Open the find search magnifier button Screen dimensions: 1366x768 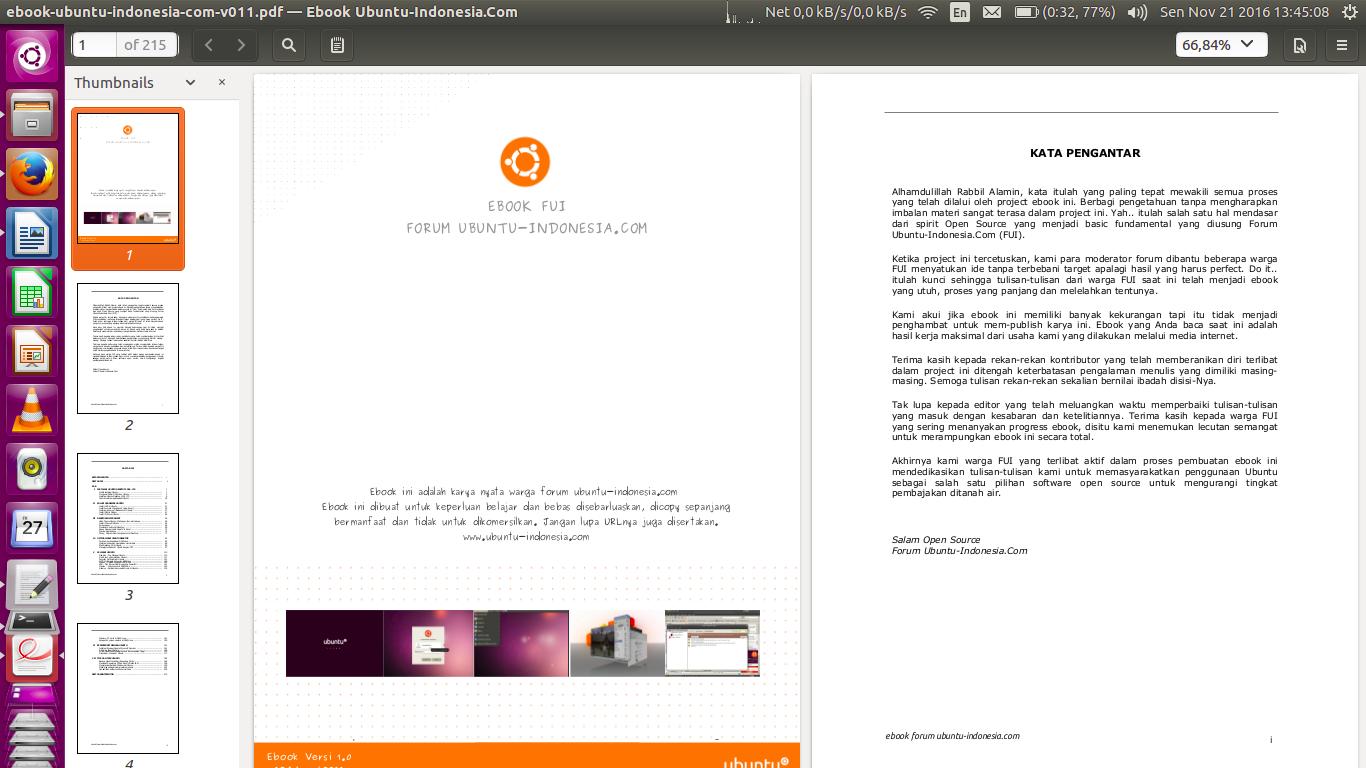pos(289,45)
